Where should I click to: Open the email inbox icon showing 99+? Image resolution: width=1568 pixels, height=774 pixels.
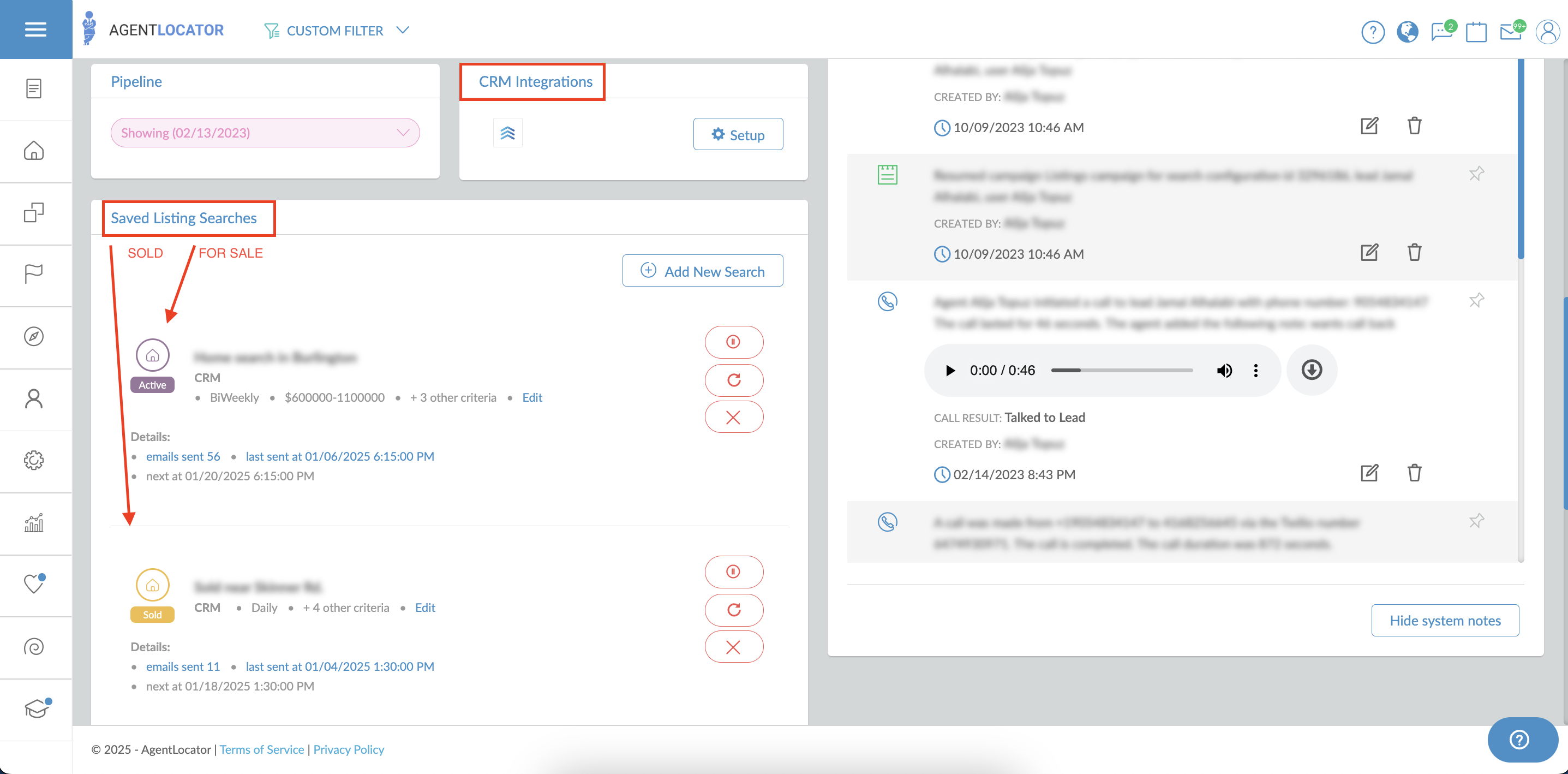coord(1511,32)
